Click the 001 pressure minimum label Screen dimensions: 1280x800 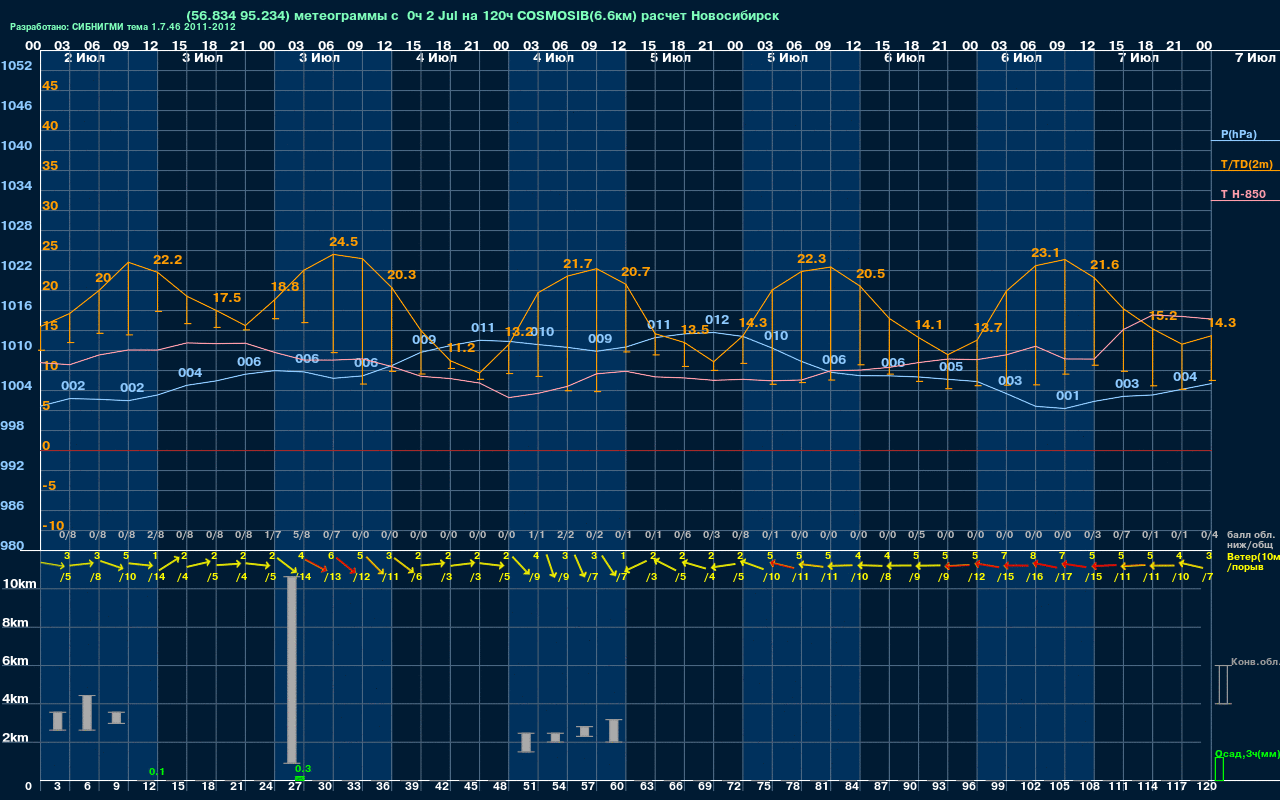[x=1068, y=396]
